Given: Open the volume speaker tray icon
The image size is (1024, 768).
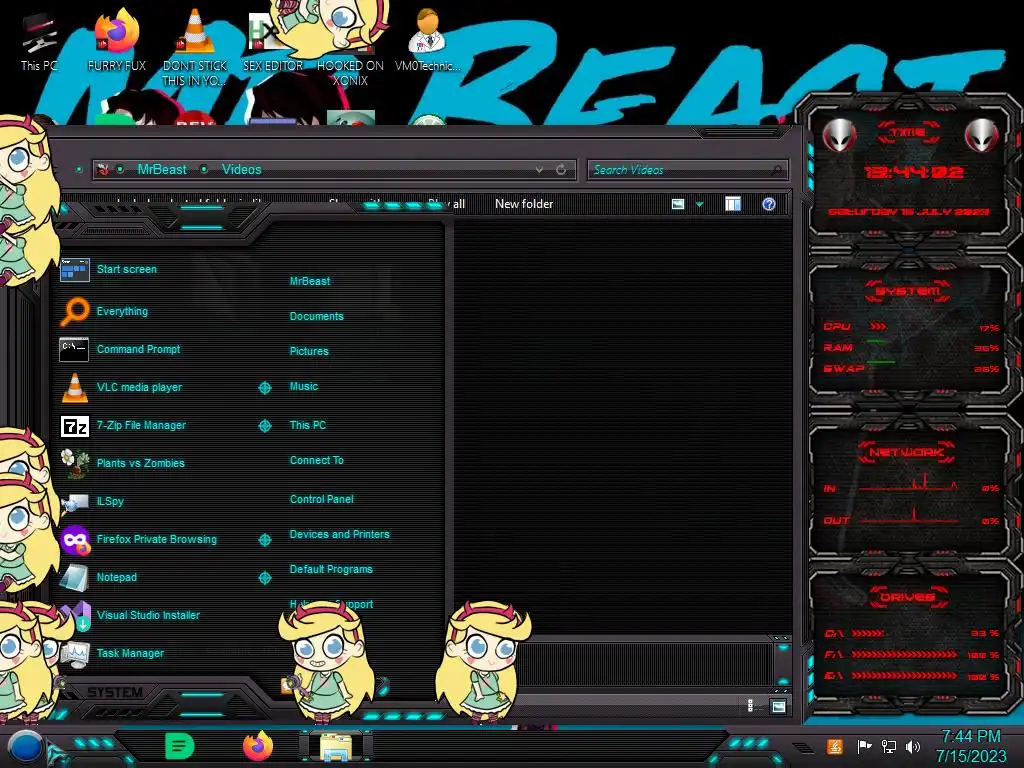Looking at the screenshot, I should tap(912, 746).
